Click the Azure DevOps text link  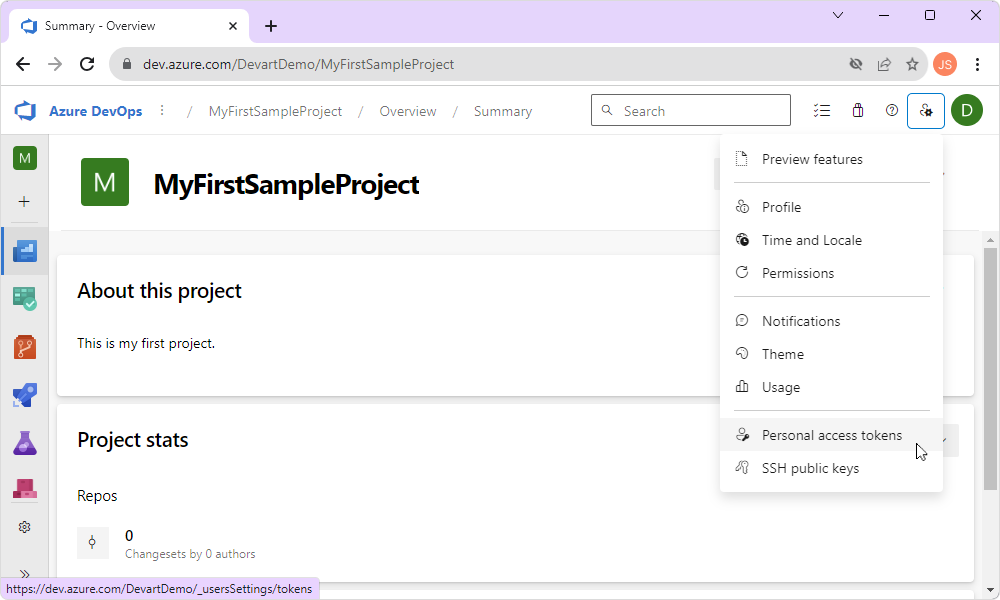click(x=96, y=111)
